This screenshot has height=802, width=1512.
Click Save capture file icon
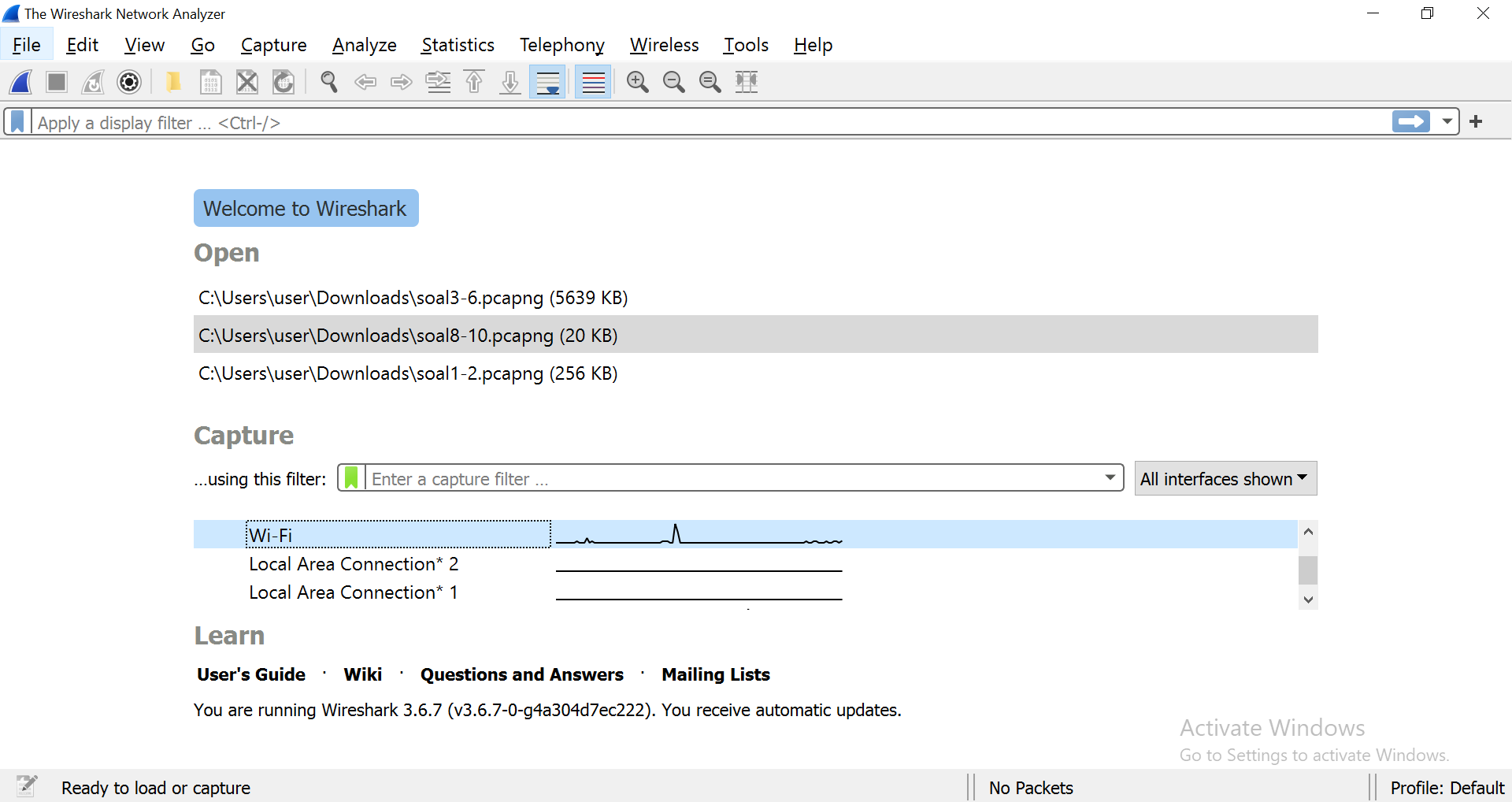click(x=210, y=82)
